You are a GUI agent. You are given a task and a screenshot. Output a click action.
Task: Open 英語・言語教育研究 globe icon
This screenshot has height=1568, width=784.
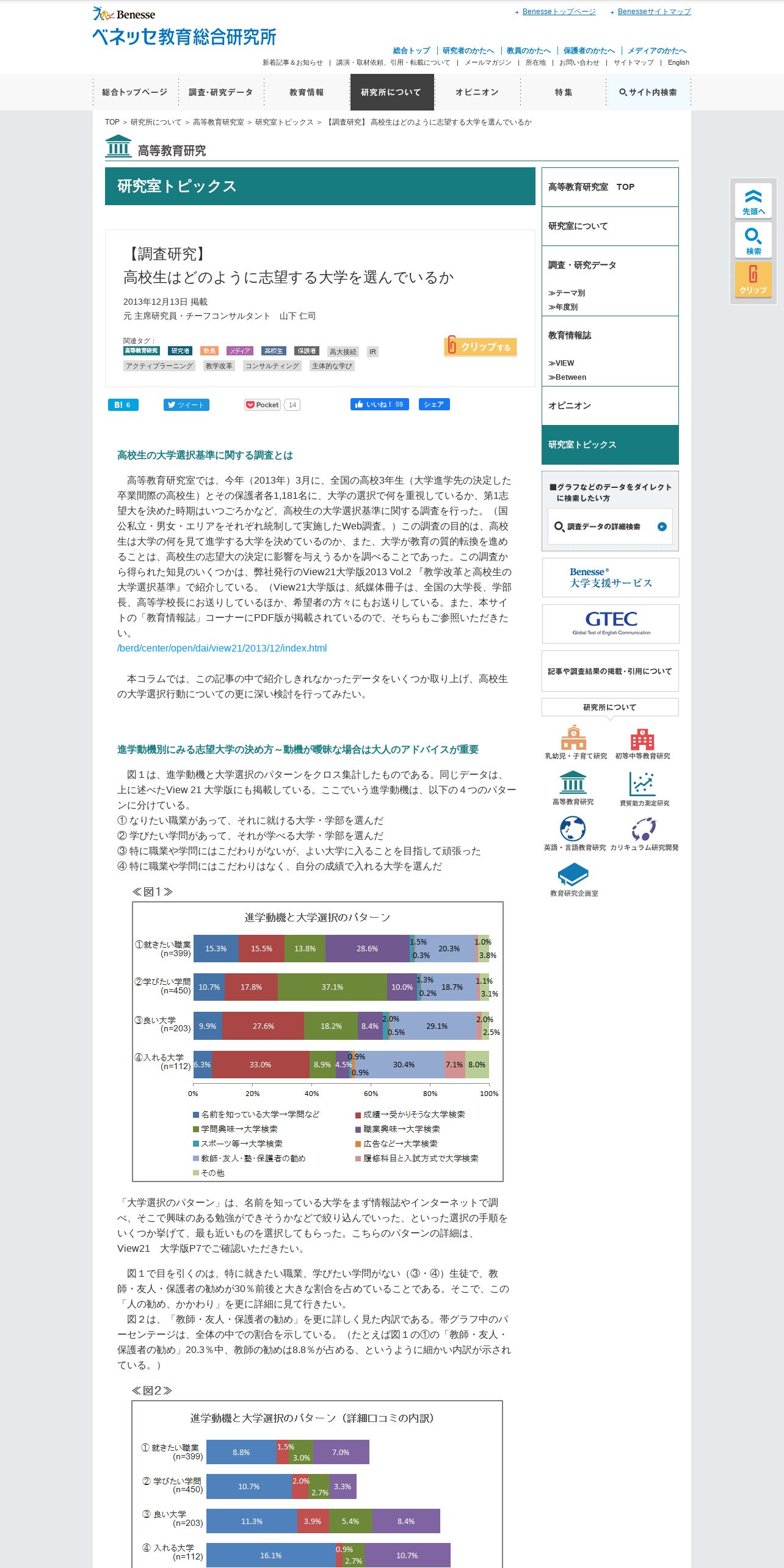[575, 833]
